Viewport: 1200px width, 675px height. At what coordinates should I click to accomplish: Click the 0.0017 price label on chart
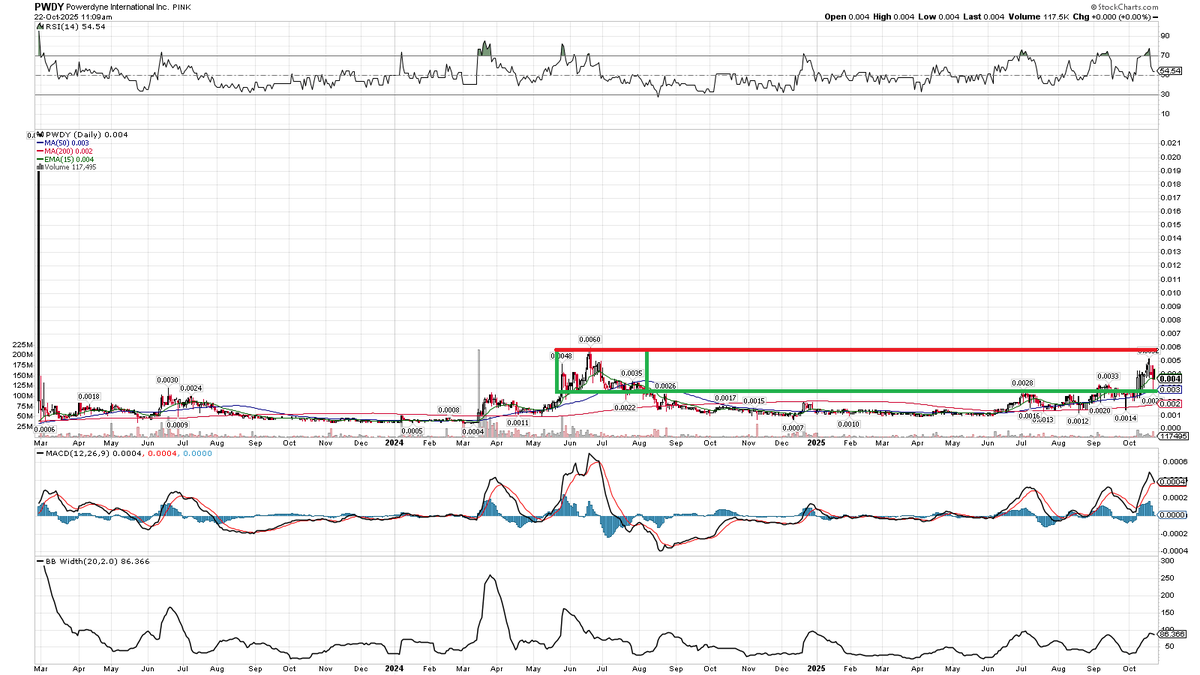[725, 398]
